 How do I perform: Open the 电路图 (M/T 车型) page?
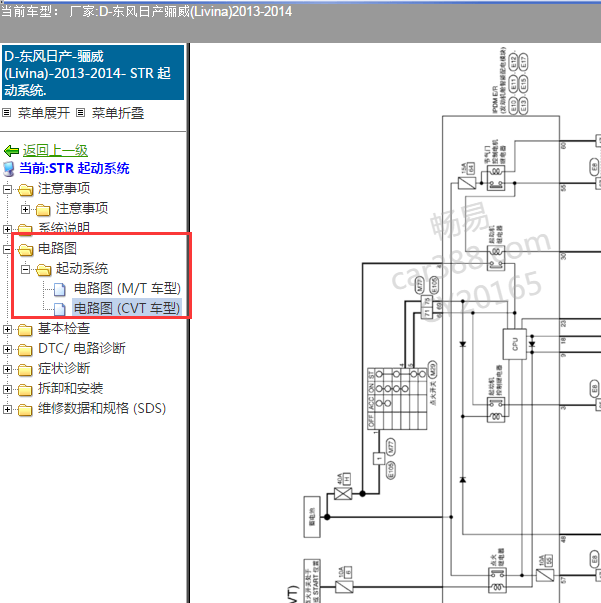click(x=127, y=289)
